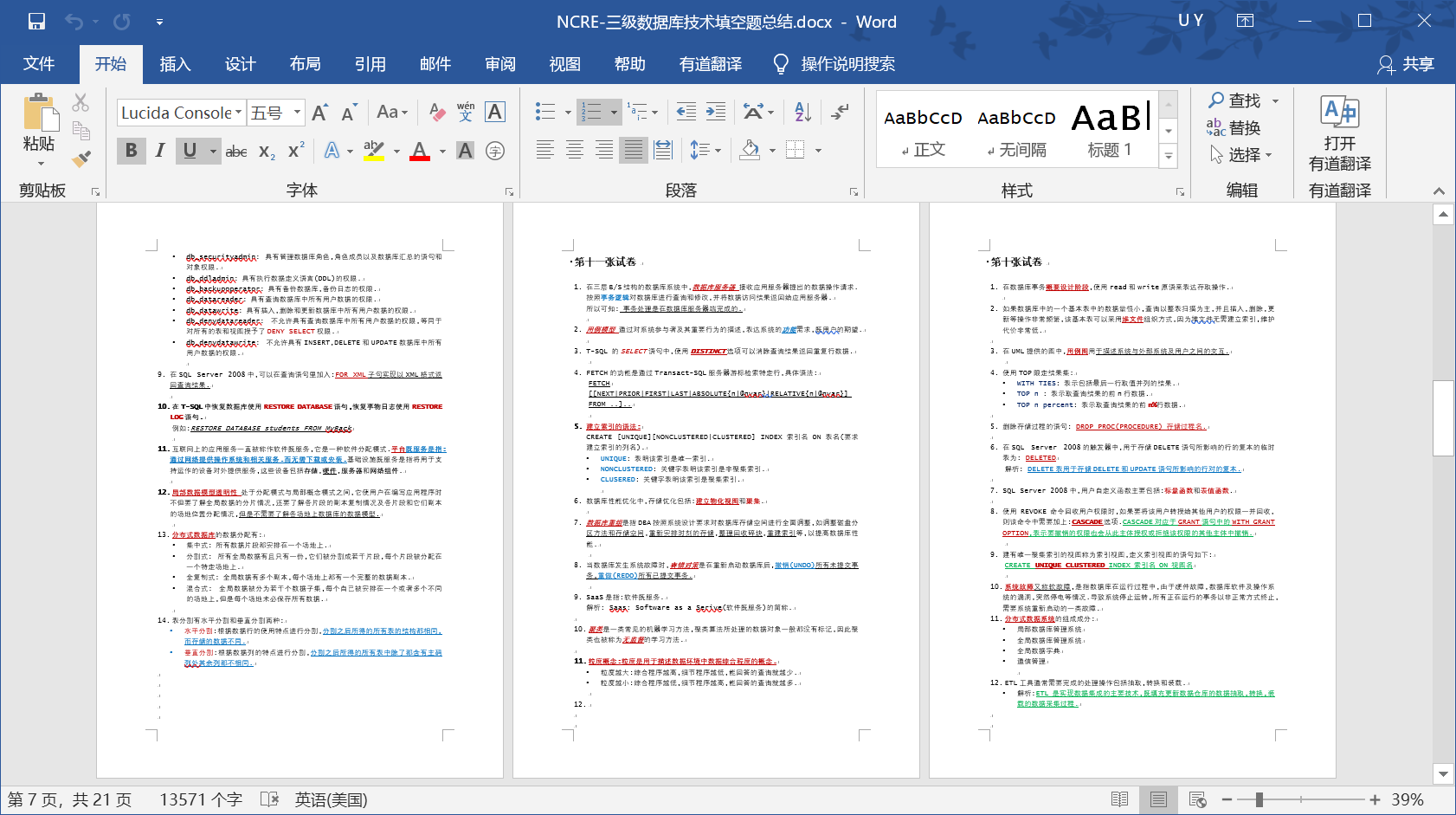
Task: Click the Clear All Formatting icon
Action: point(437,113)
